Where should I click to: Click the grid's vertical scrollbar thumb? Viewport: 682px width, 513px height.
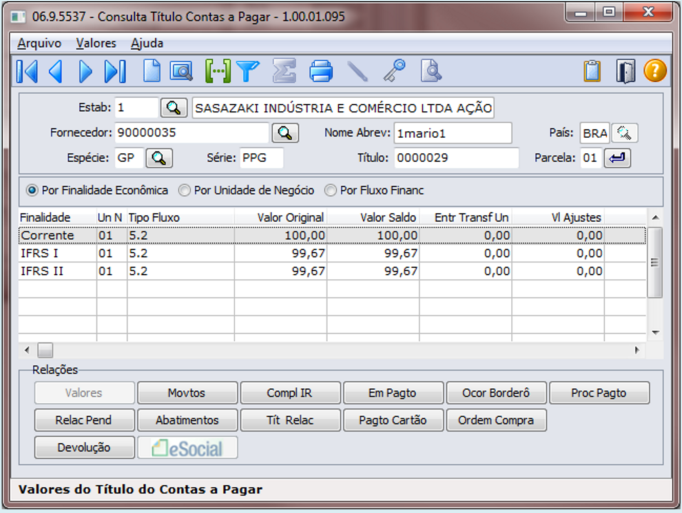point(655,262)
